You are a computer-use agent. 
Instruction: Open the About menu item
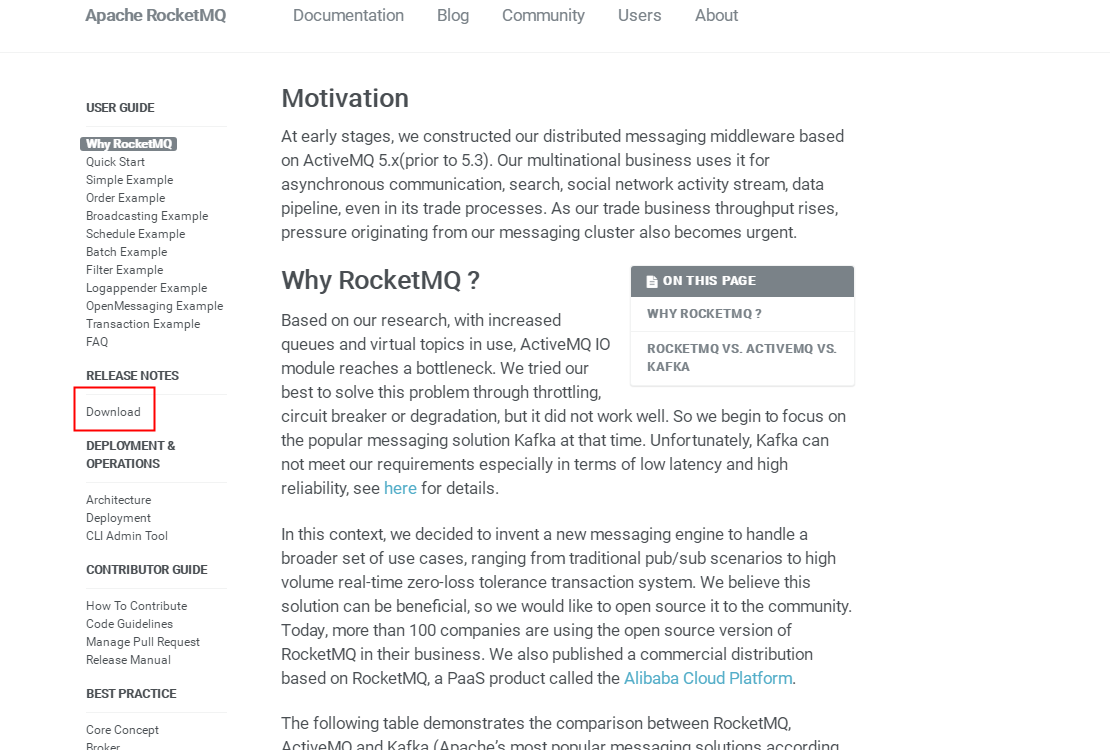(716, 16)
